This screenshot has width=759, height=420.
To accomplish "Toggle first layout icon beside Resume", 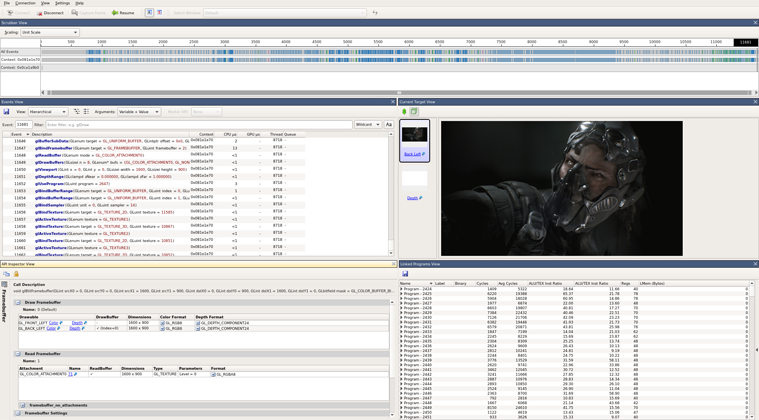I will 149,13.
